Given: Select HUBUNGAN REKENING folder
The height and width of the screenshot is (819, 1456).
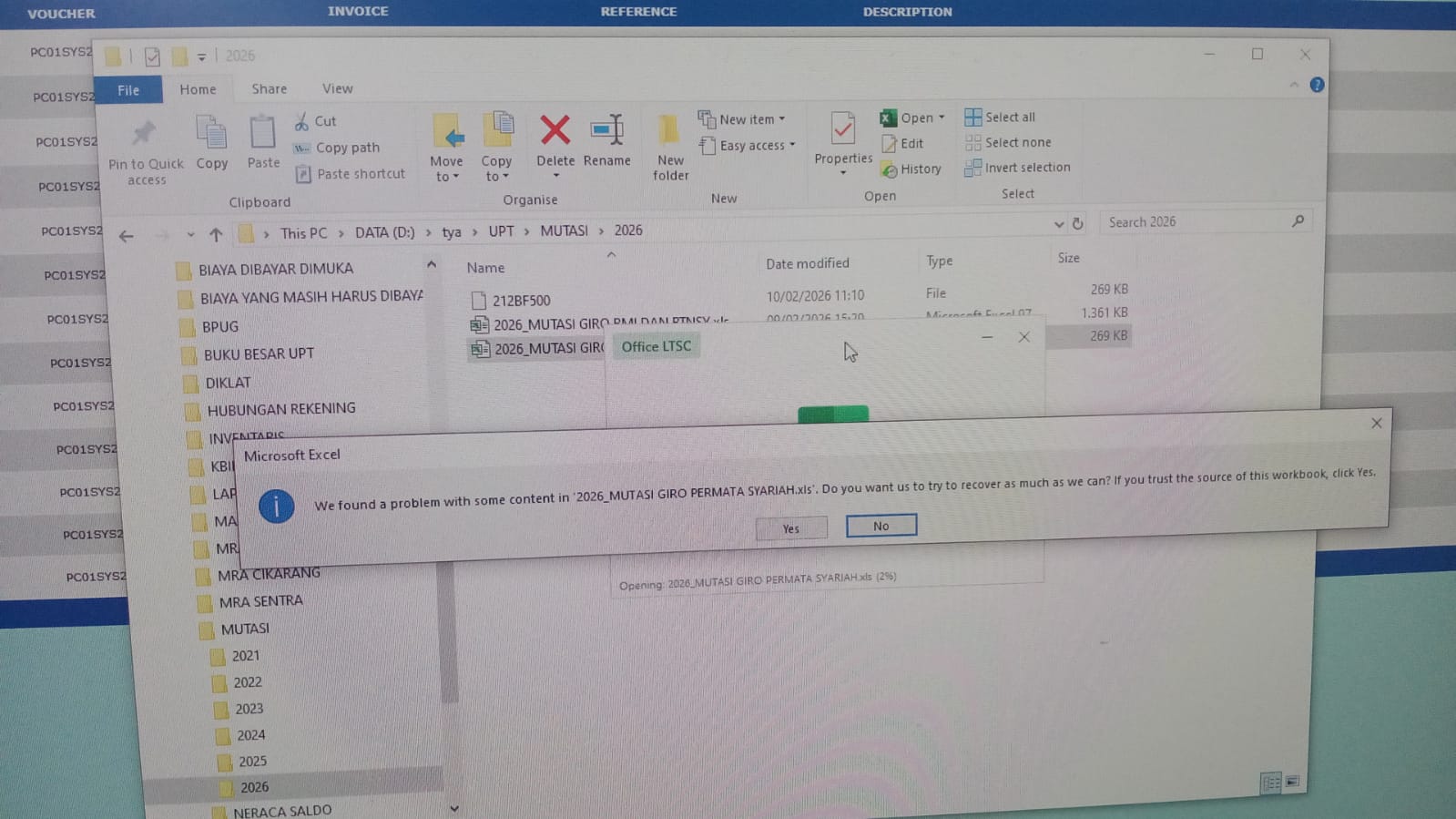Looking at the screenshot, I should point(280,410).
